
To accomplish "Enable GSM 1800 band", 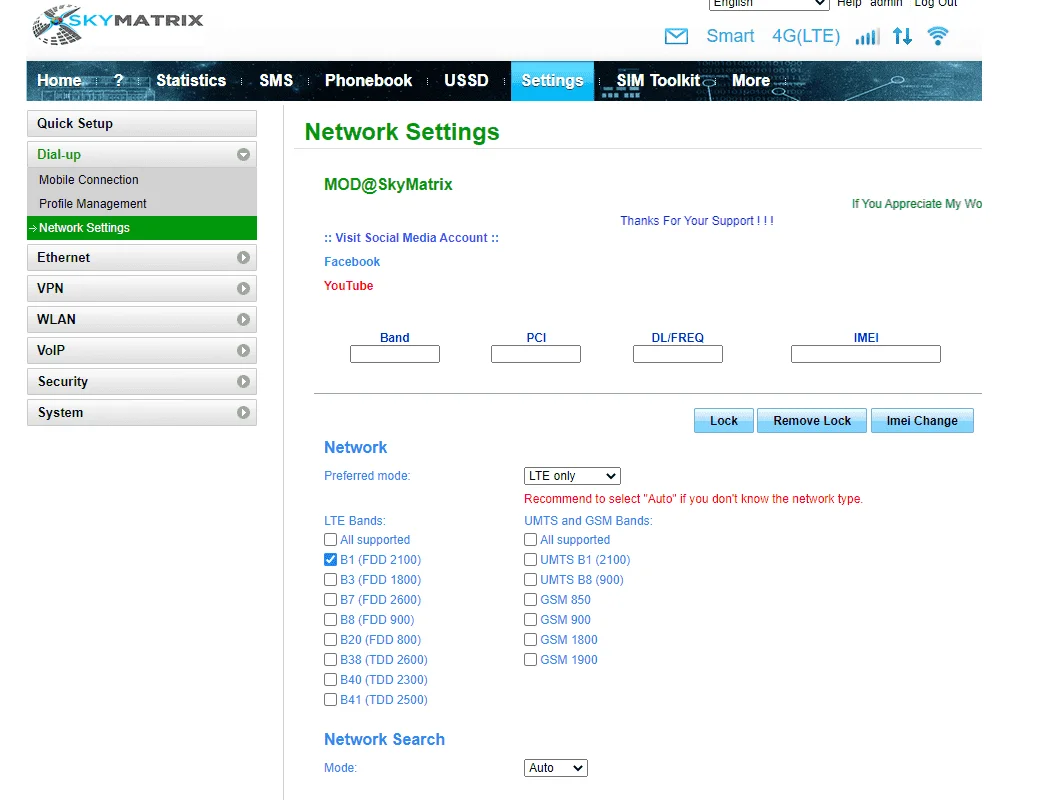I will [x=531, y=640].
